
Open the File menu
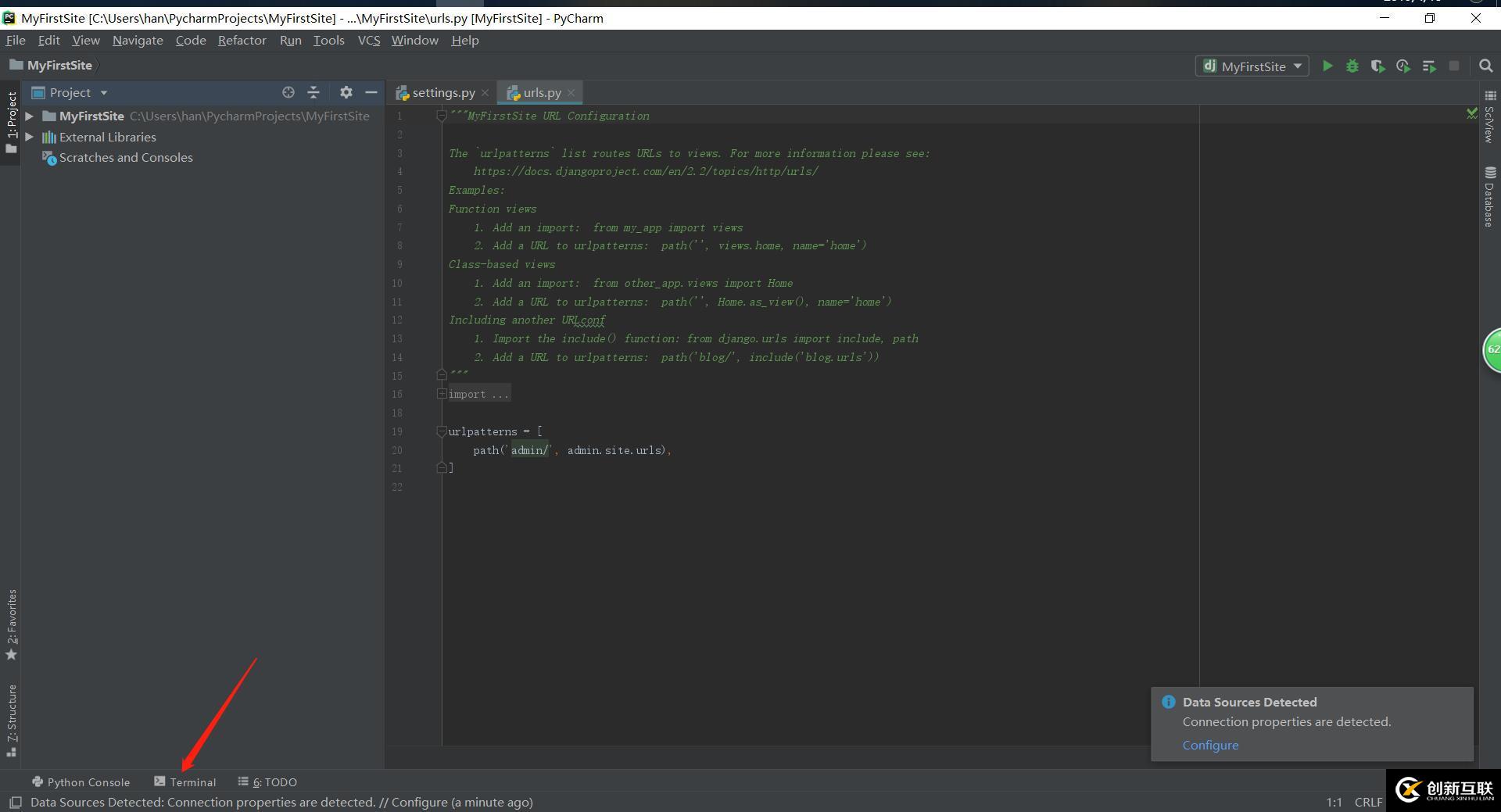click(x=16, y=41)
